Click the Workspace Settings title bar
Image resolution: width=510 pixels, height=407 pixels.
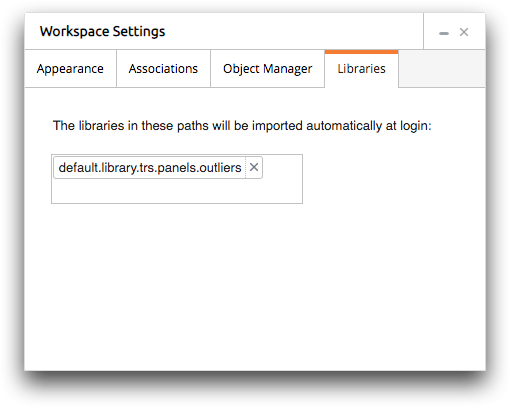(x=224, y=31)
